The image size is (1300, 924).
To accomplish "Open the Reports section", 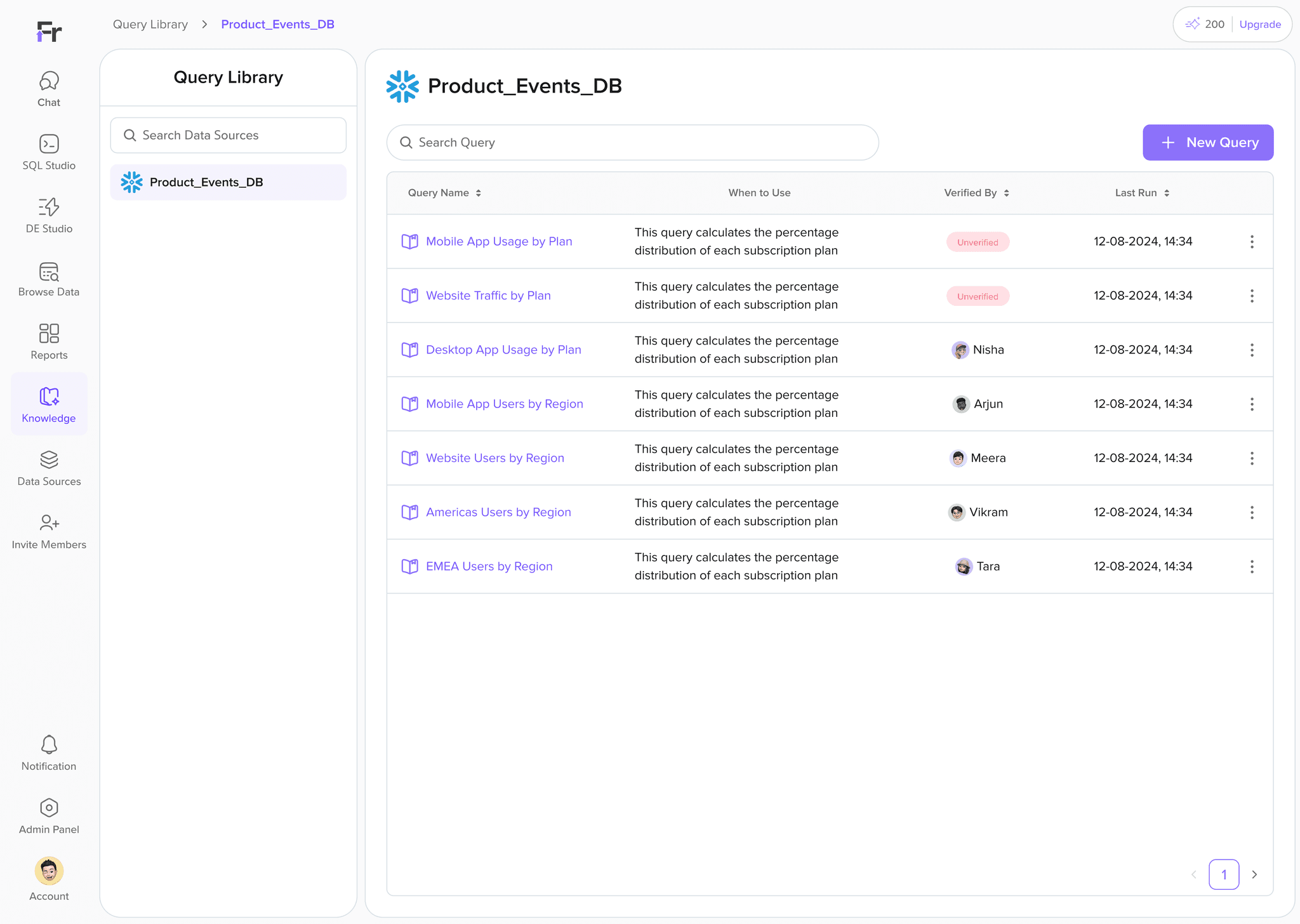I will coord(49,341).
